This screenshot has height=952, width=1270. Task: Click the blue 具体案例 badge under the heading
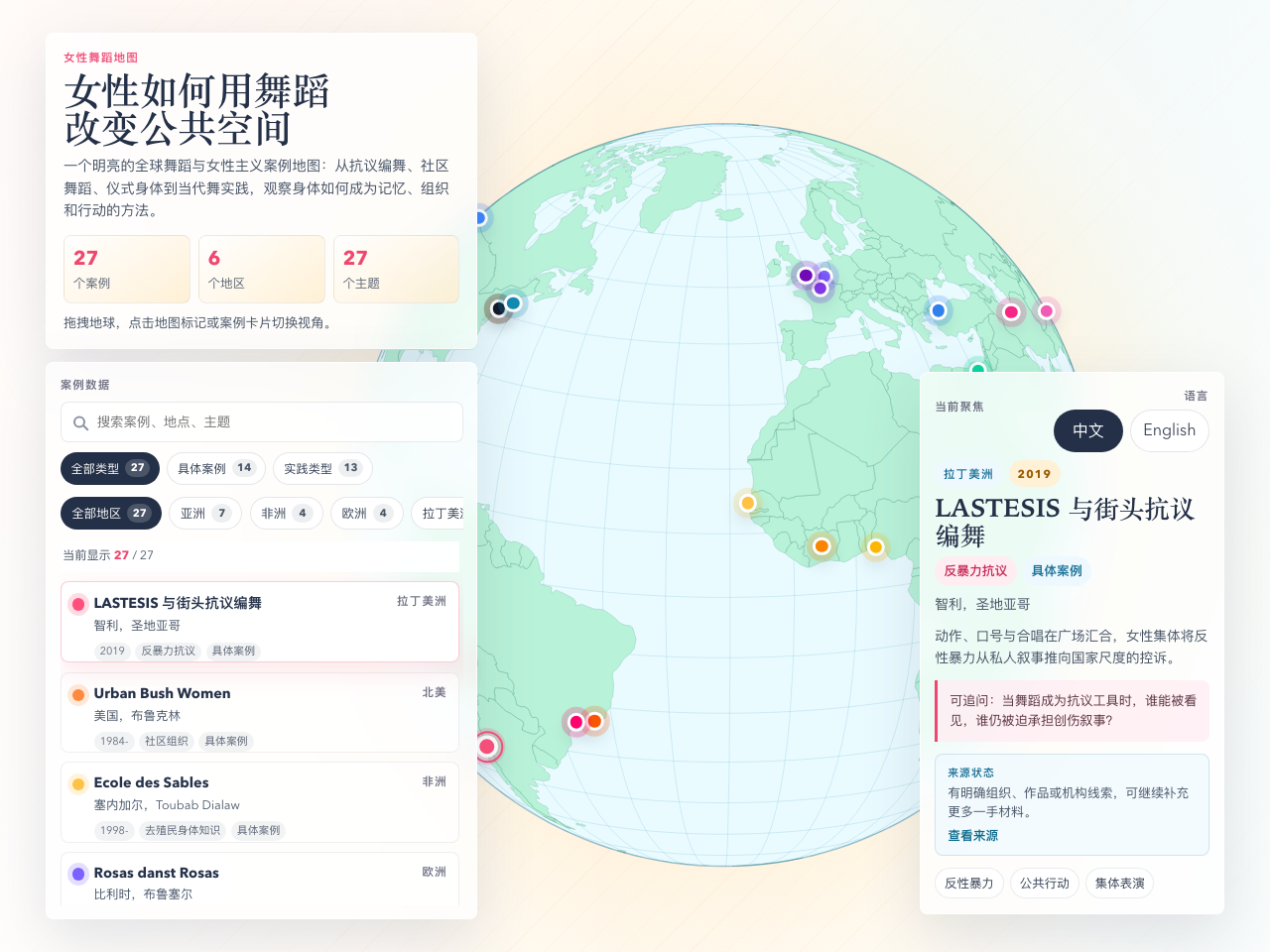pos(1057,571)
